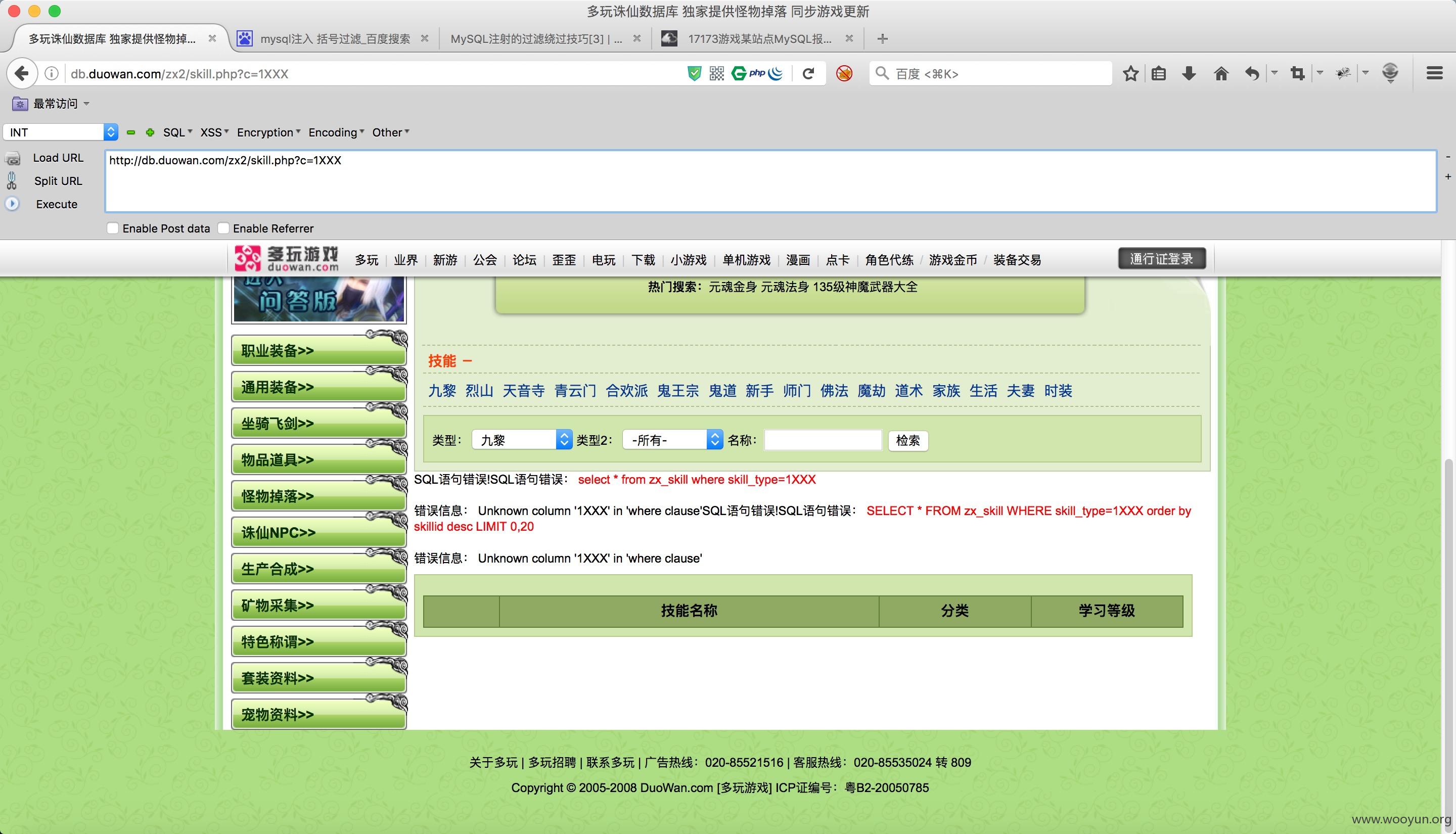Switch to the mysql注入 括号过滤 tab
The width and height of the screenshot is (1456, 834).
click(335, 39)
